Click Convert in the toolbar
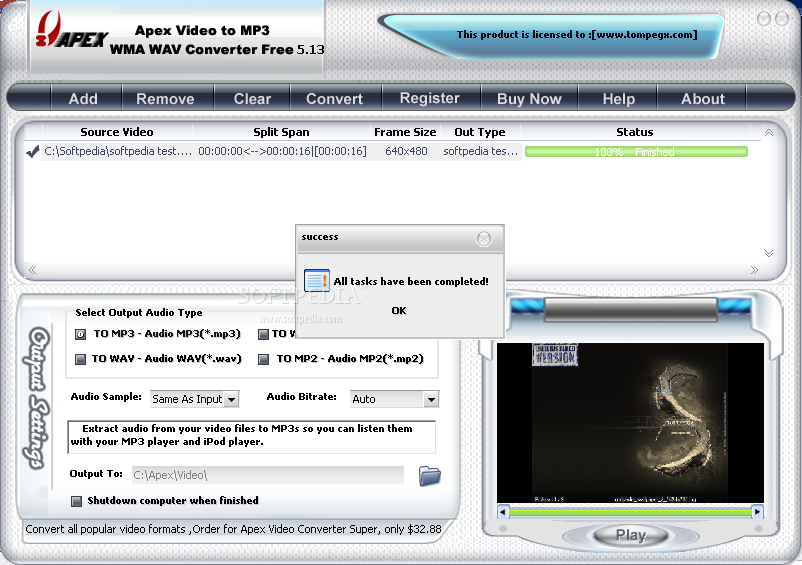The width and height of the screenshot is (802, 565). coord(335,99)
